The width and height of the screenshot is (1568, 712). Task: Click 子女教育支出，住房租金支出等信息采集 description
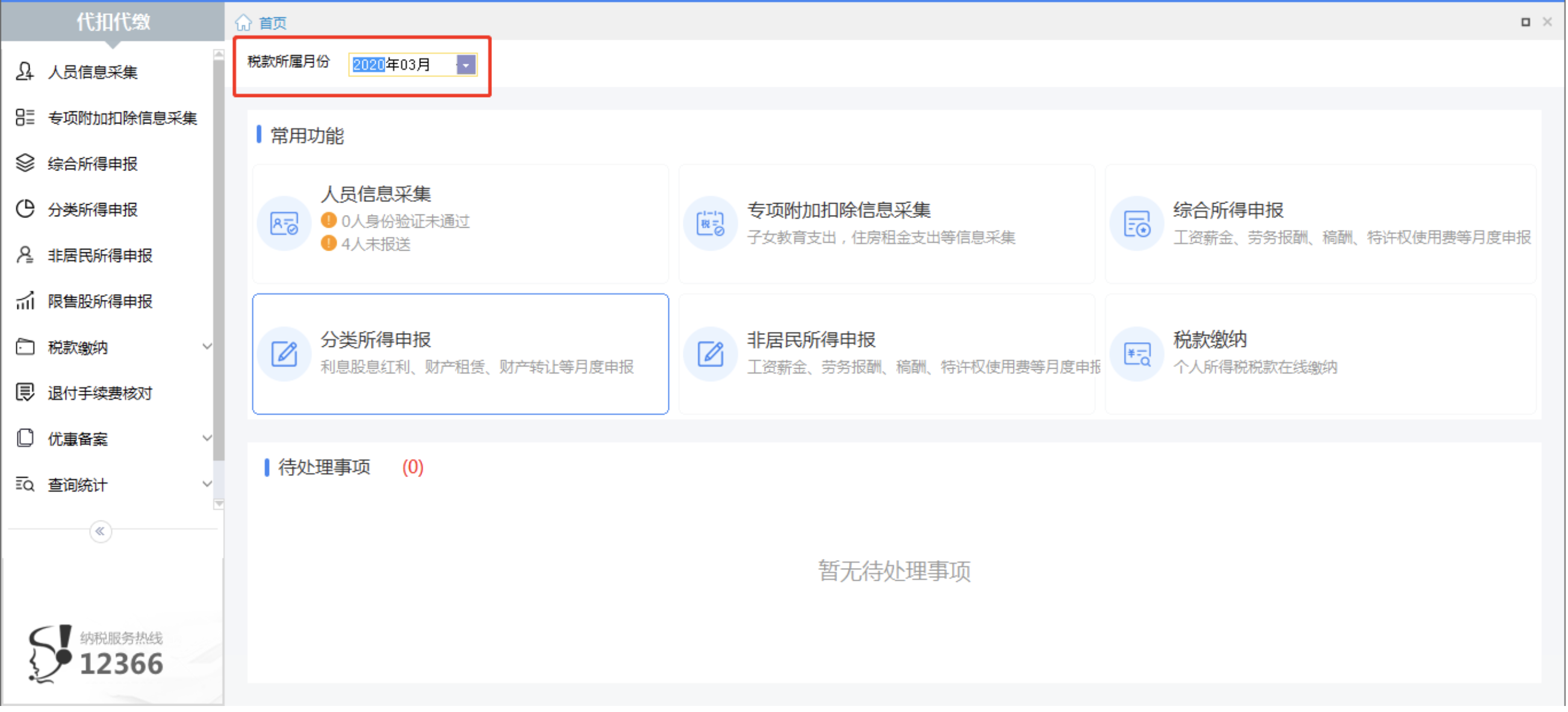coord(882,237)
